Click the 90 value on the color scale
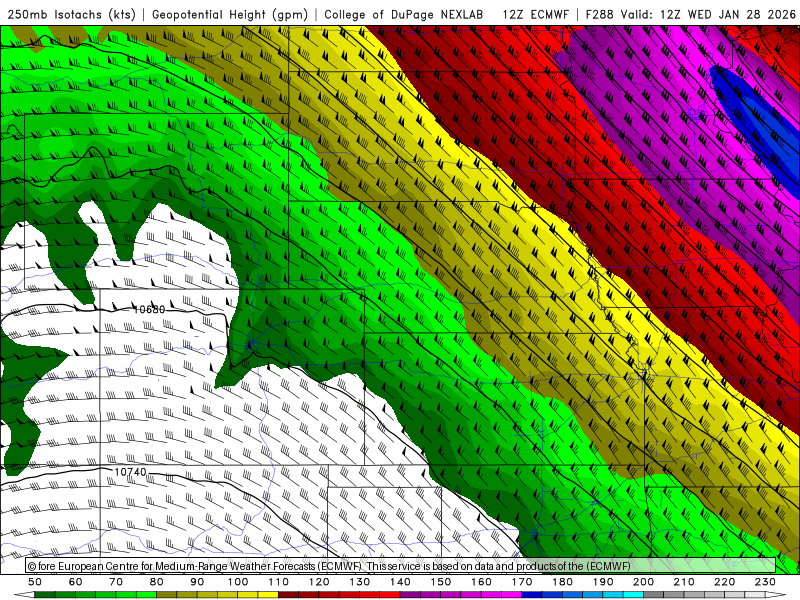 [197, 582]
